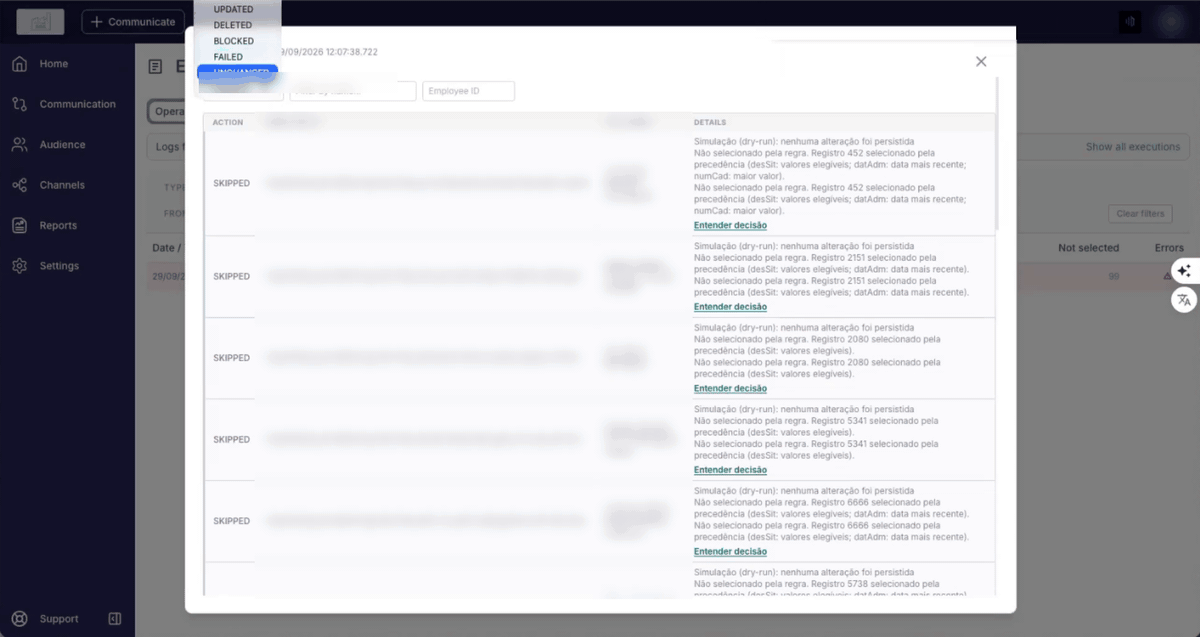The image size is (1200, 637).
Task: Focus the filter by name field
Action: (353, 91)
